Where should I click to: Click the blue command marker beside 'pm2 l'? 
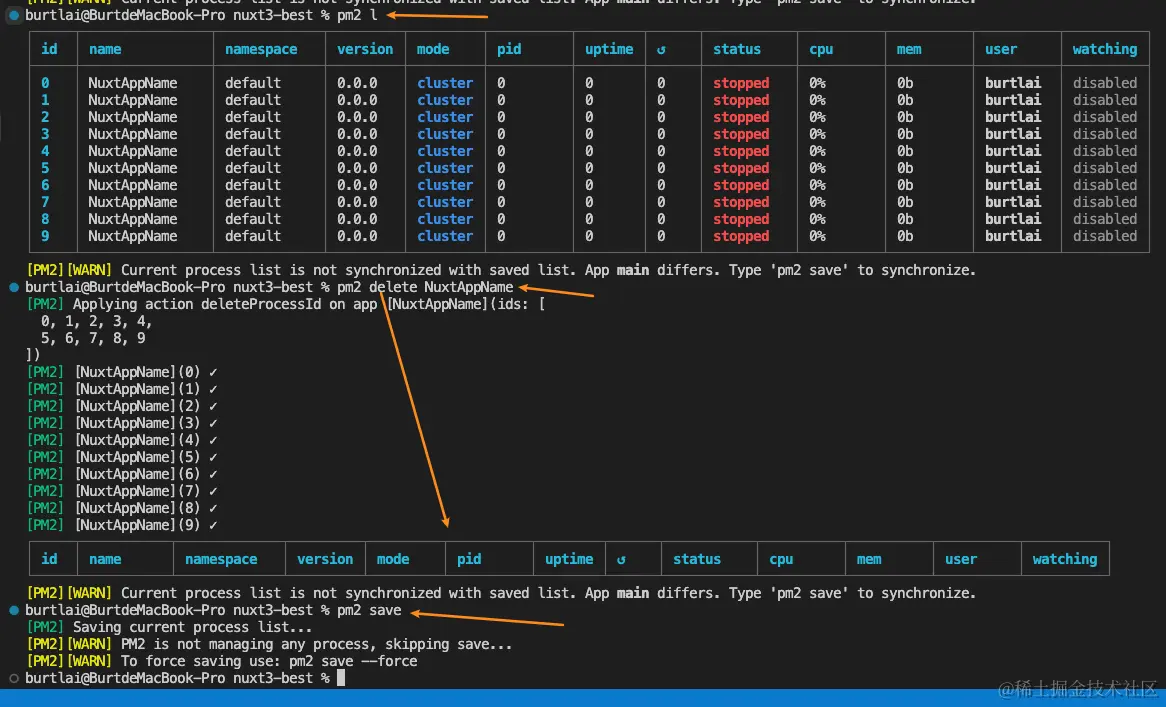(x=13, y=17)
